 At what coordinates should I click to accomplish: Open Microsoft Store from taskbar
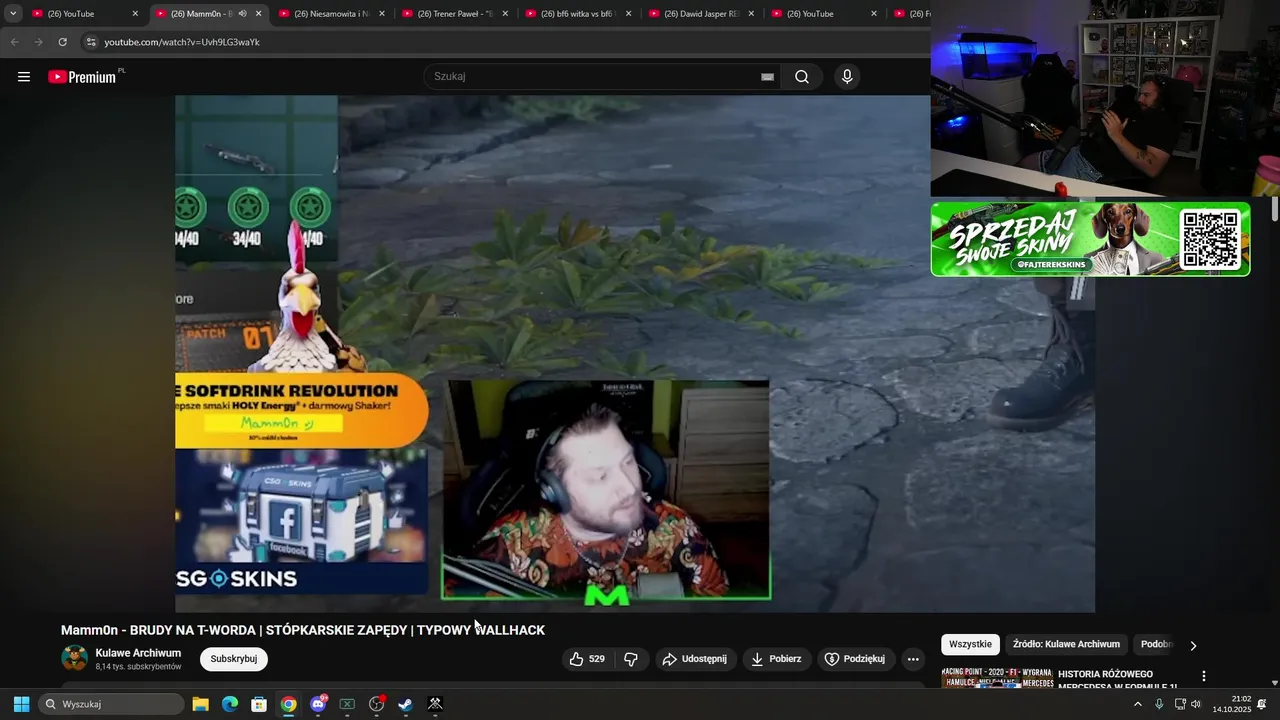click(259, 704)
